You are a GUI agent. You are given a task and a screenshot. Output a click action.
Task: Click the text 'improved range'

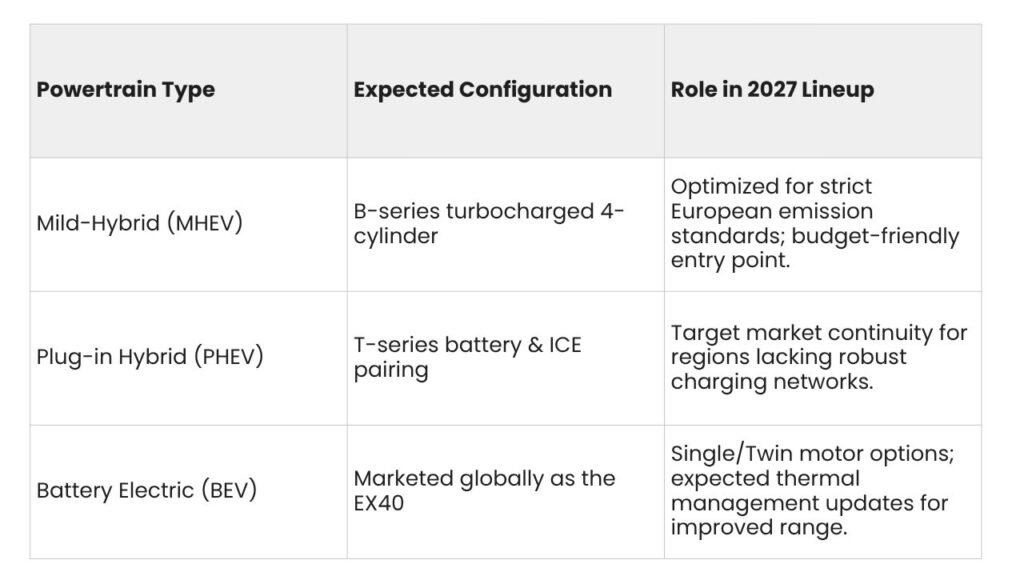coord(758,528)
